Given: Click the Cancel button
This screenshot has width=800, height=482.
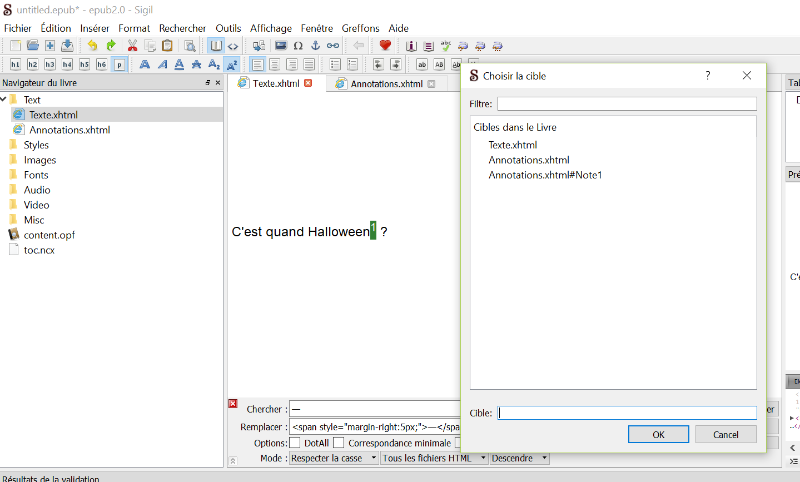Looking at the screenshot, I should [724, 434].
